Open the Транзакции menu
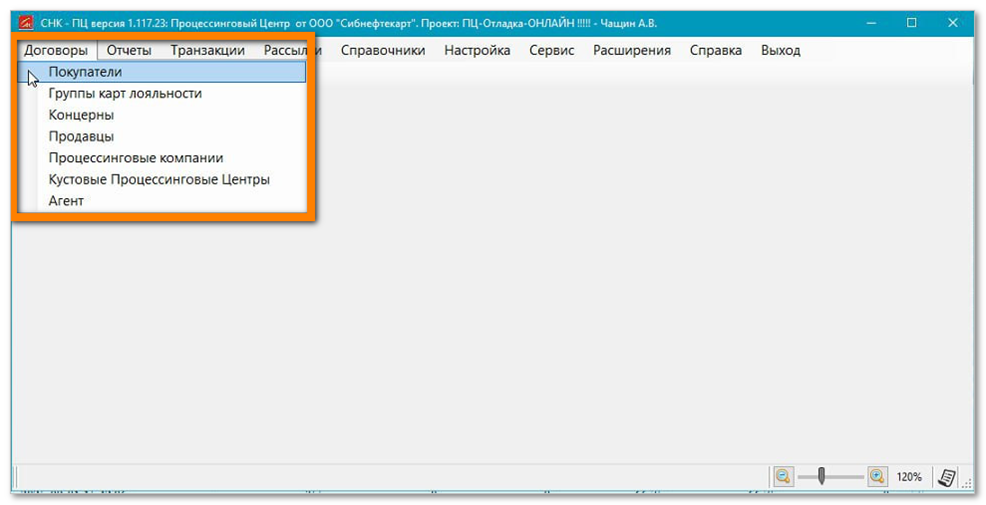 tap(208, 50)
